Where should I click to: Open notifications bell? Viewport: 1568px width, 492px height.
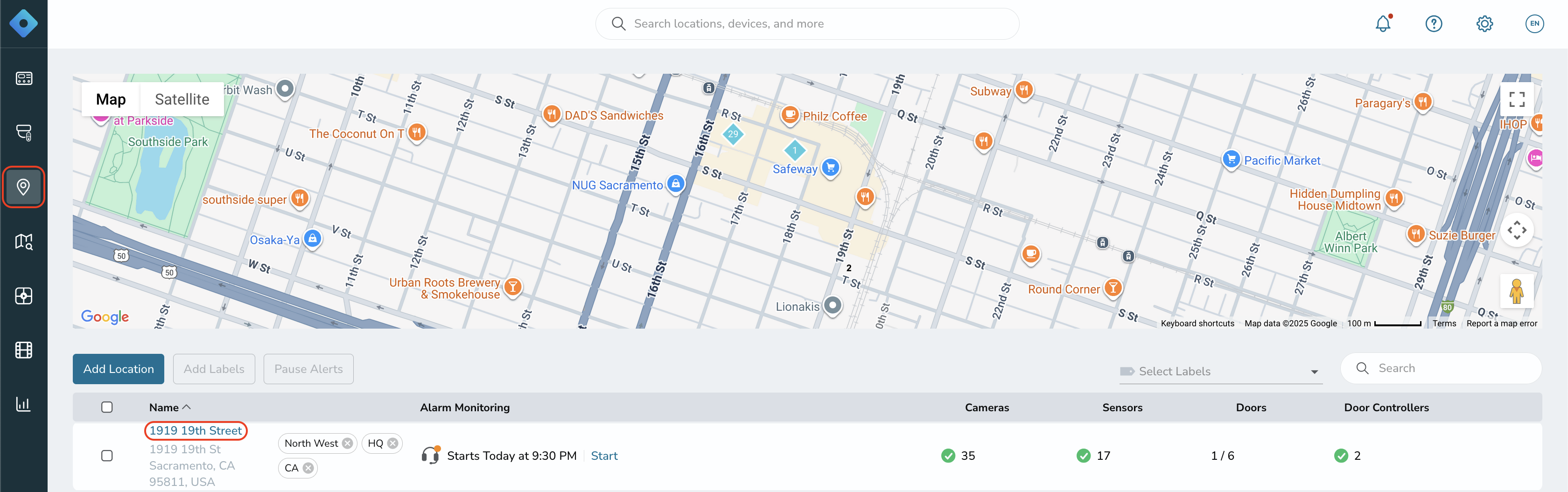pos(1383,24)
